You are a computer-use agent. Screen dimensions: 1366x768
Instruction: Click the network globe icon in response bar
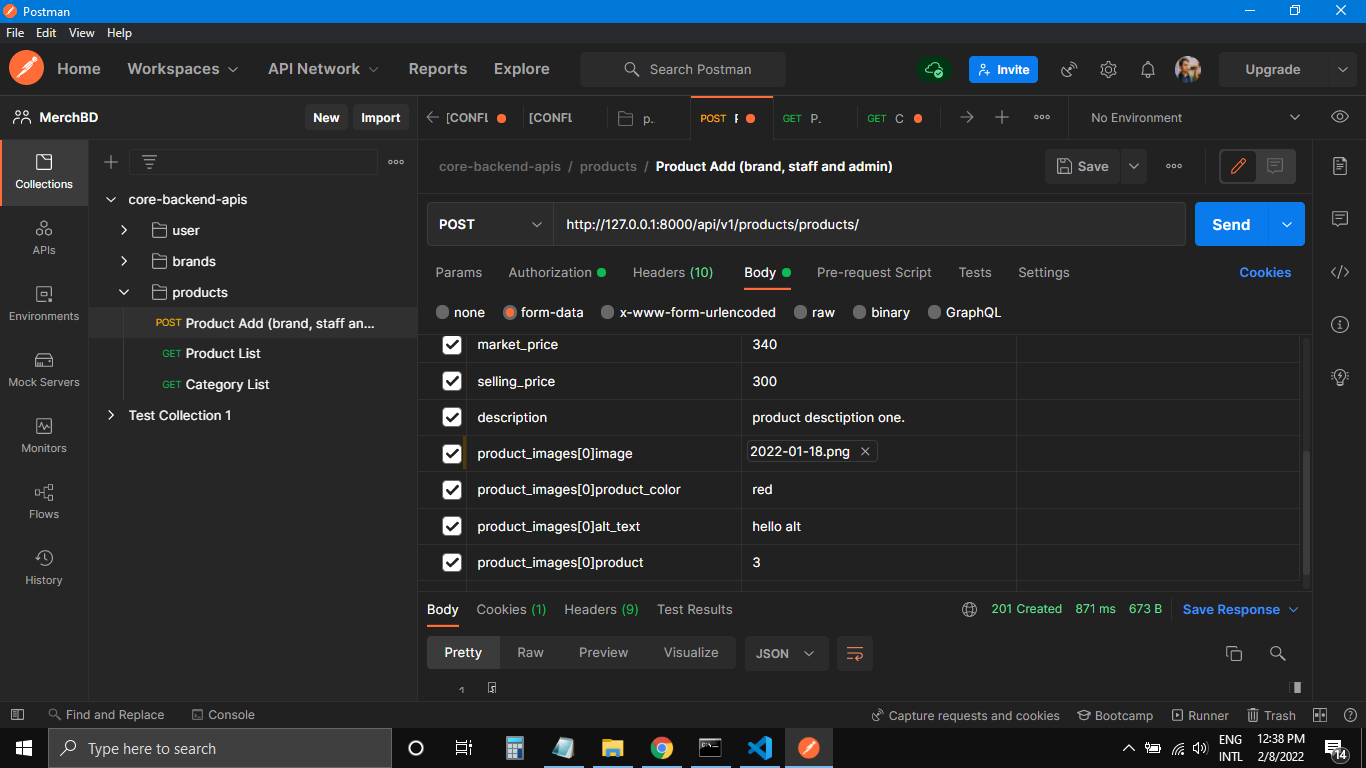[969, 609]
